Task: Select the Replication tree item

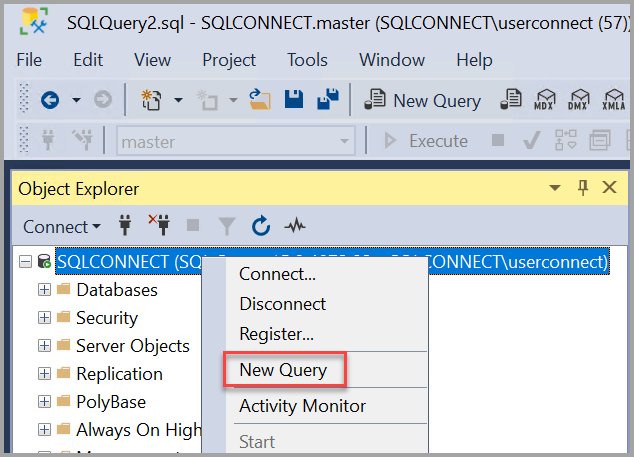Action: coord(119,374)
